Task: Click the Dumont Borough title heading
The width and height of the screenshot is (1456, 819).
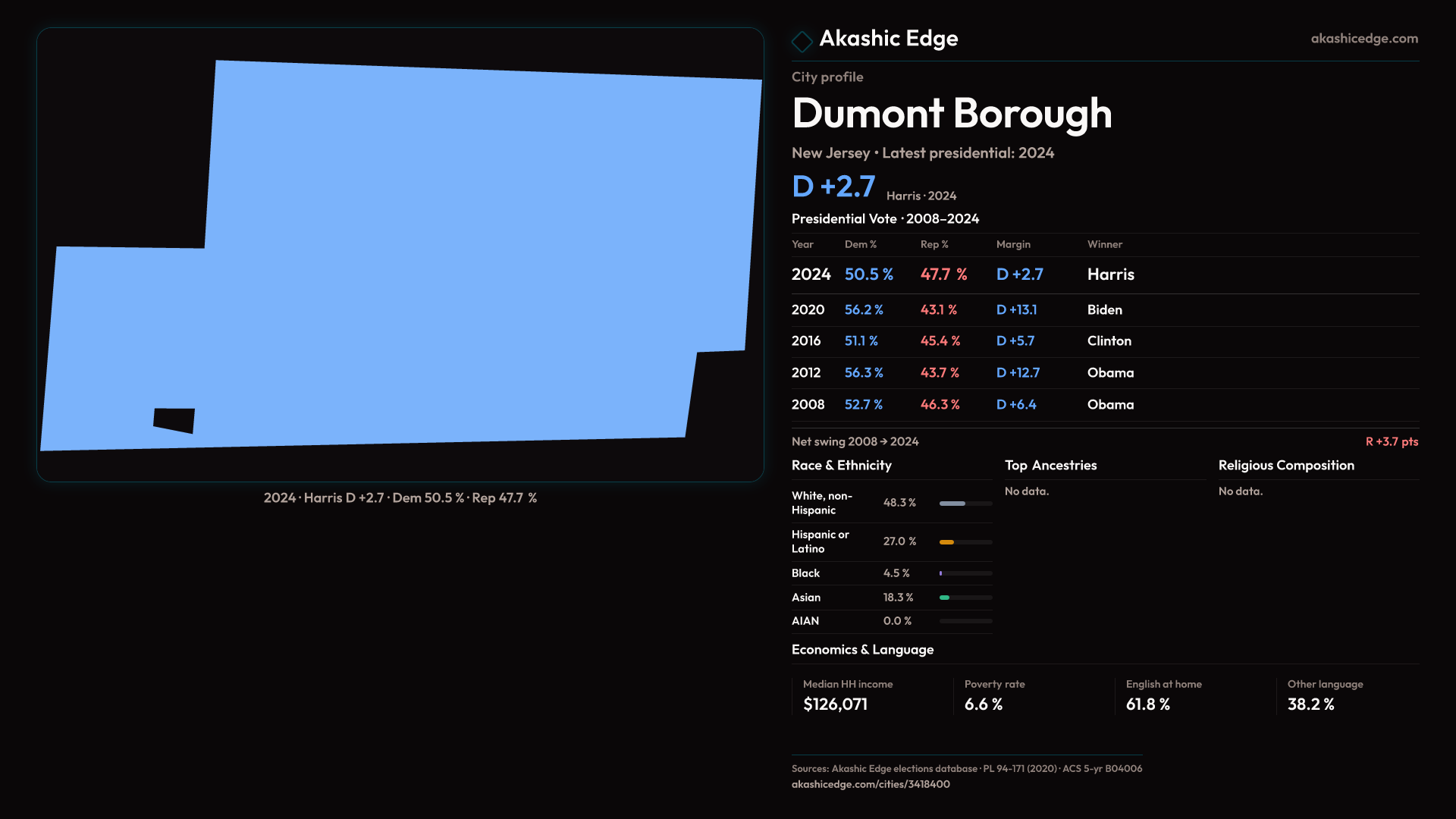Action: [x=951, y=114]
